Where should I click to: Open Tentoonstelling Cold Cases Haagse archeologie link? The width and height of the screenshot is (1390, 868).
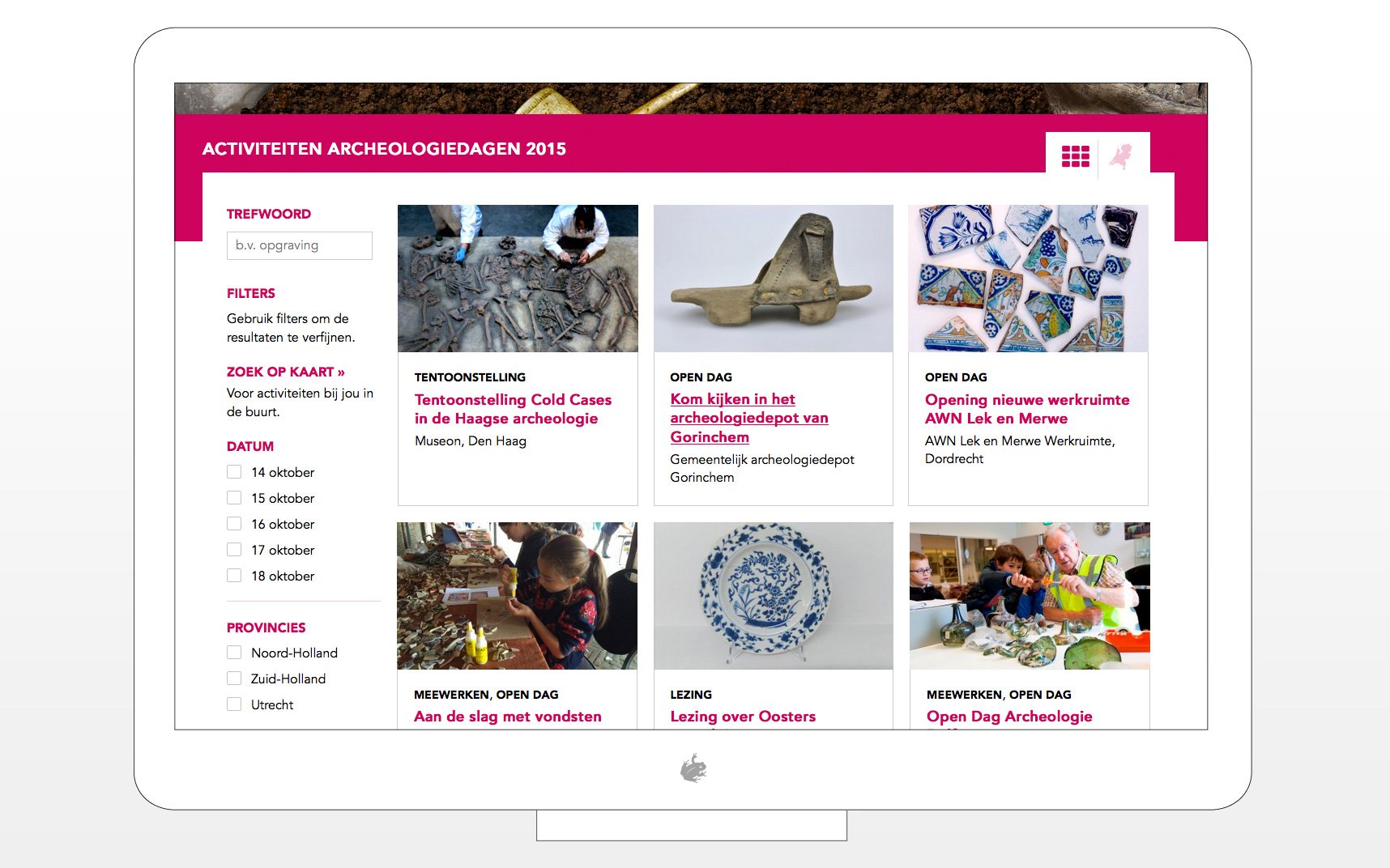click(x=513, y=409)
